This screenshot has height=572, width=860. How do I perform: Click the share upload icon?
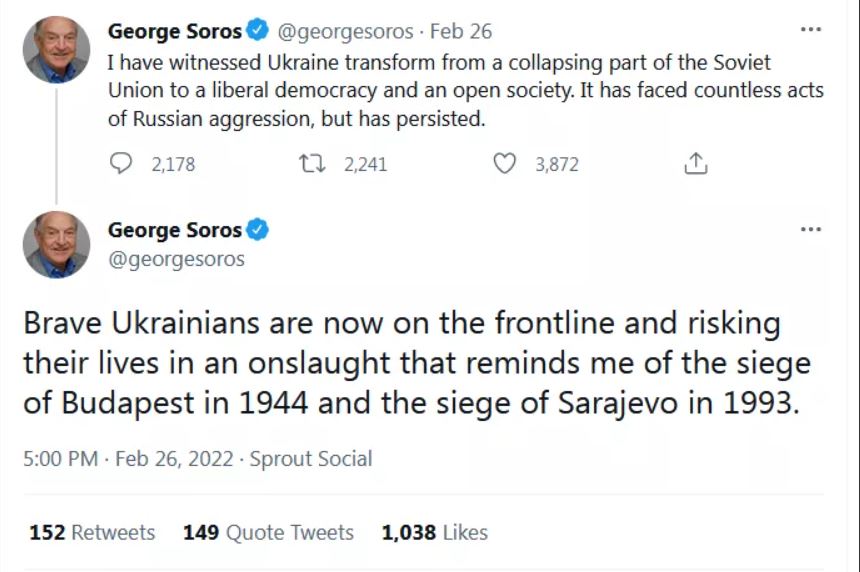click(x=695, y=164)
